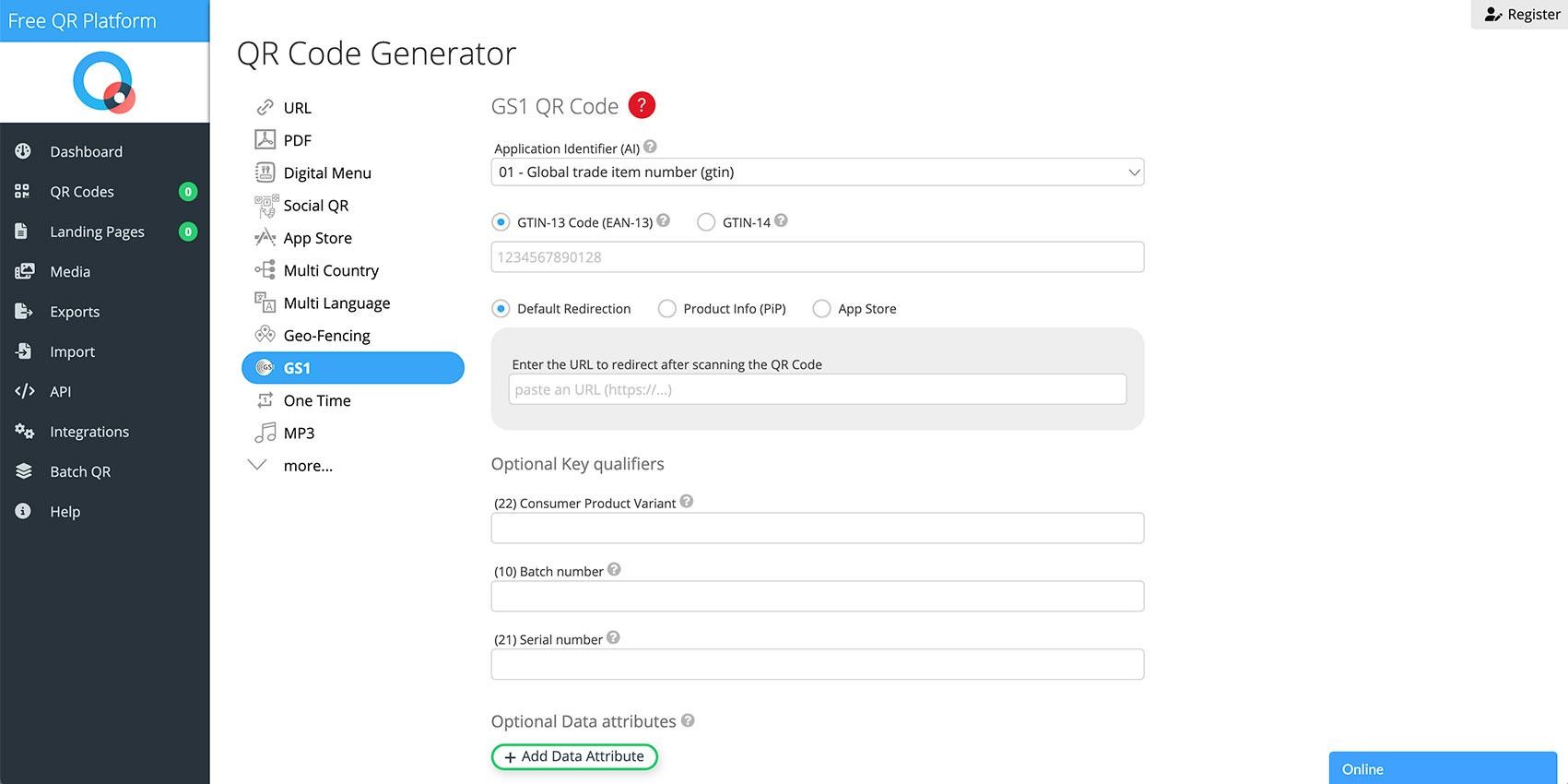Image resolution: width=1568 pixels, height=784 pixels.
Task: Open the Dashboard sidebar item
Action: 86,151
